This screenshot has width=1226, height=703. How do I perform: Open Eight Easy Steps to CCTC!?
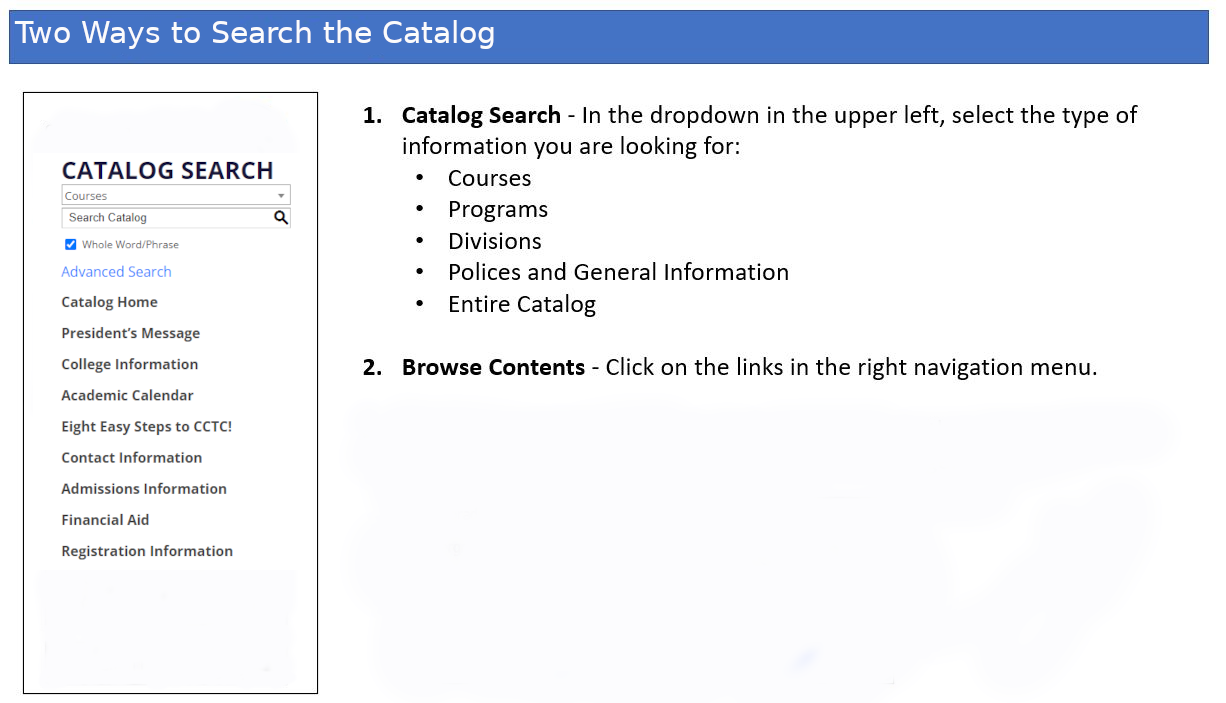(x=146, y=426)
